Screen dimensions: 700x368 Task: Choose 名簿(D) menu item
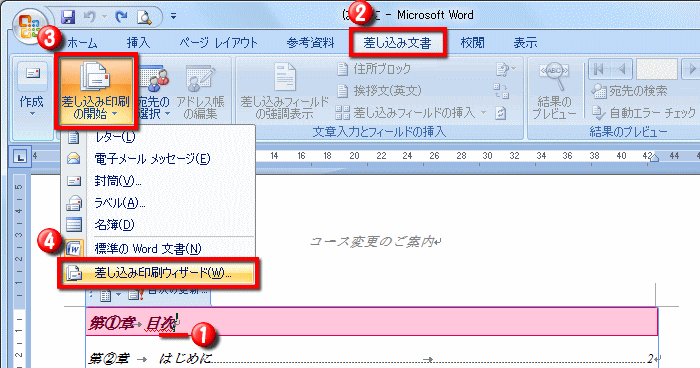158,225
